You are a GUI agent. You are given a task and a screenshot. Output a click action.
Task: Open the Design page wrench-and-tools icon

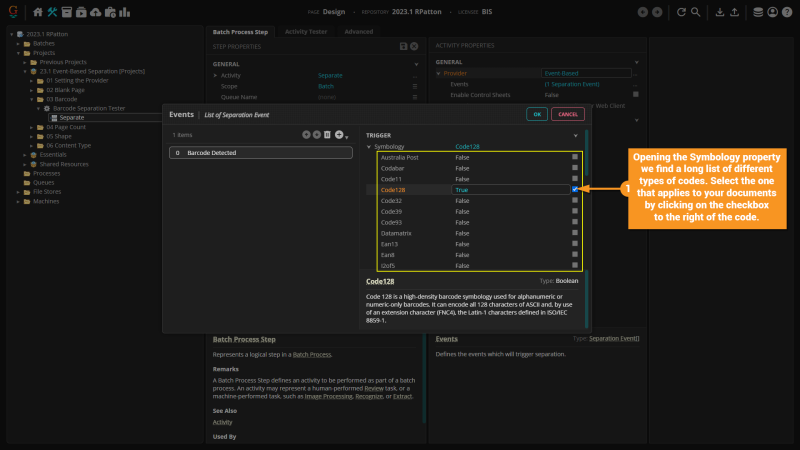tap(52, 12)
